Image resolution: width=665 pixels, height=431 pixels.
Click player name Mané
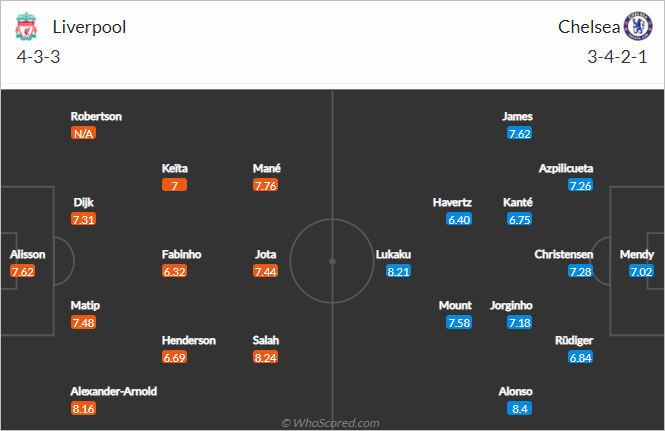coord(267,168)
